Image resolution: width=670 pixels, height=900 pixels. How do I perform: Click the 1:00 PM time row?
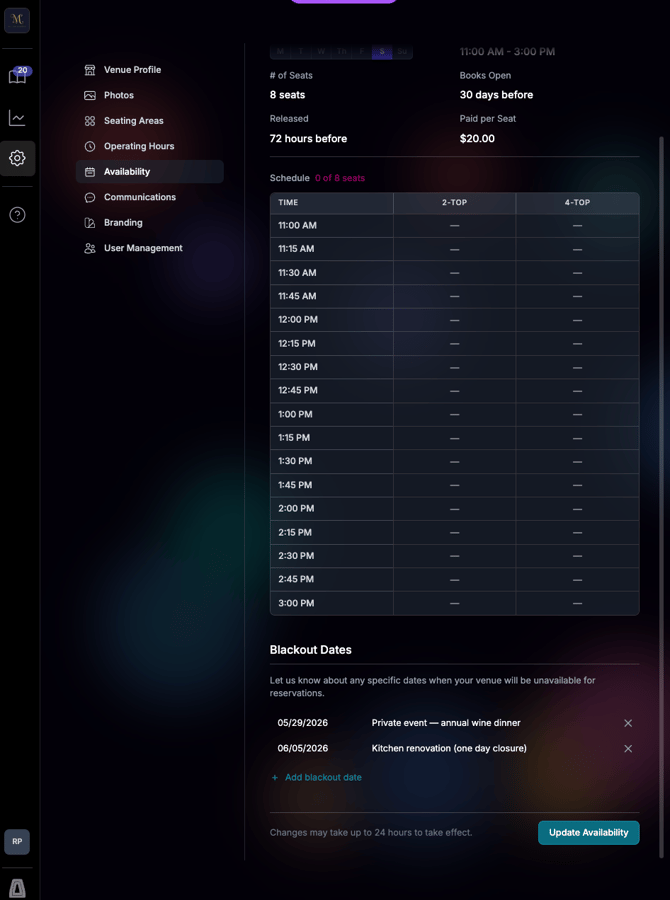[x=455, y=414]
